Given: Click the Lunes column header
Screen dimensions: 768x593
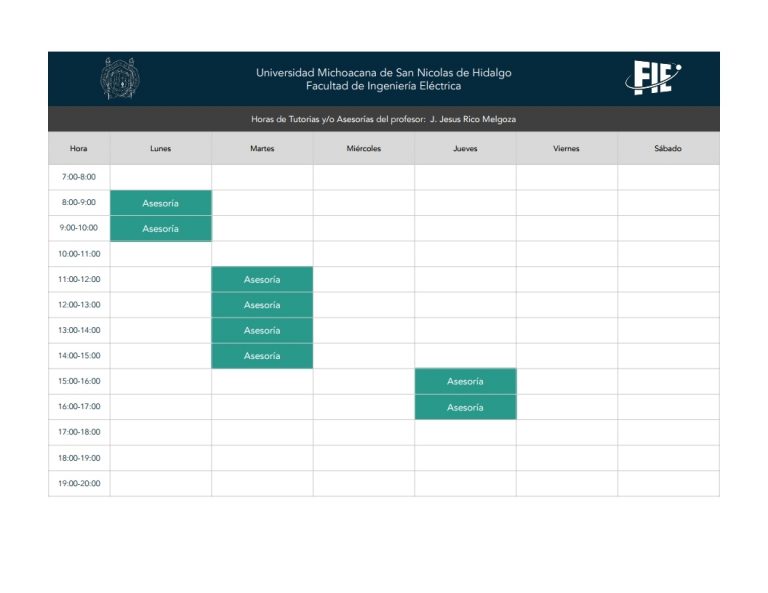Looking at the screenshot, I should point(161,148).
